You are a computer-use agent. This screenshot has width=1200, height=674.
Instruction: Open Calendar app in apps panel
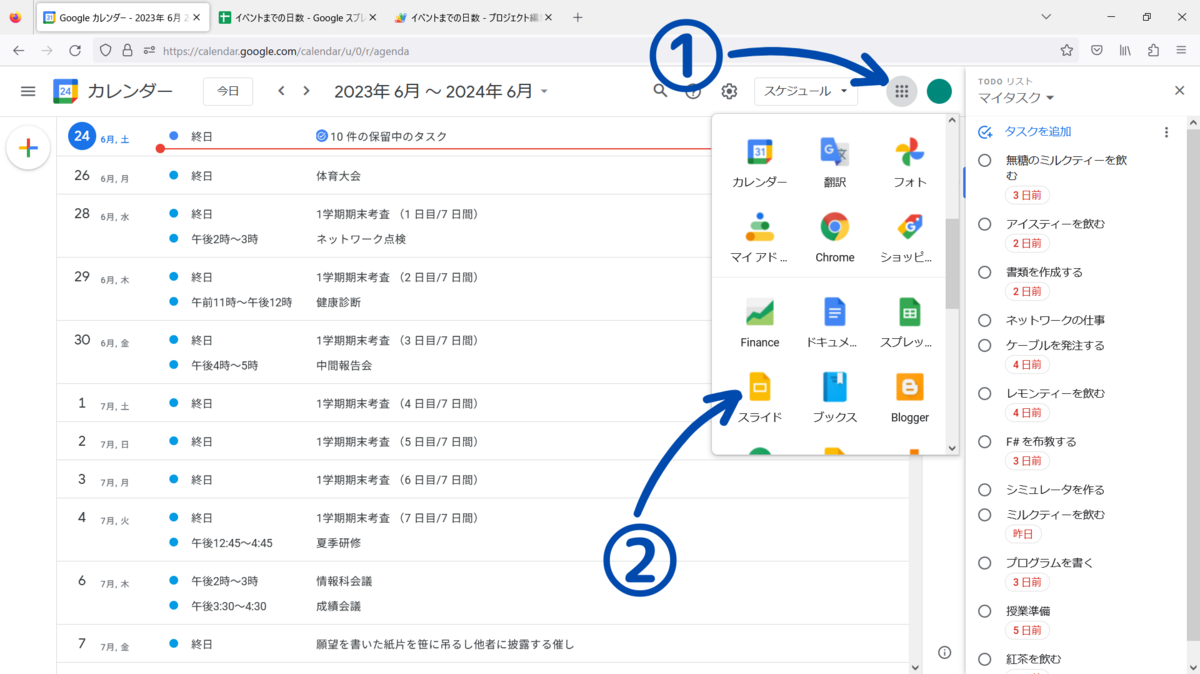coord(759,162)
